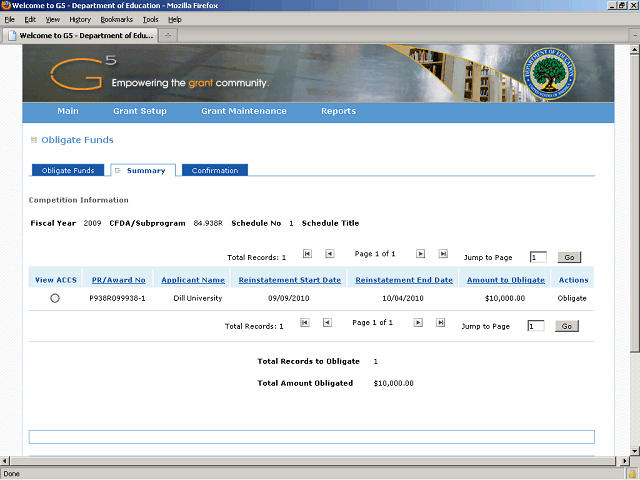Viewport: 640px width, 480px height.
Task: Go to last page in lower pager
Action: 440,323
